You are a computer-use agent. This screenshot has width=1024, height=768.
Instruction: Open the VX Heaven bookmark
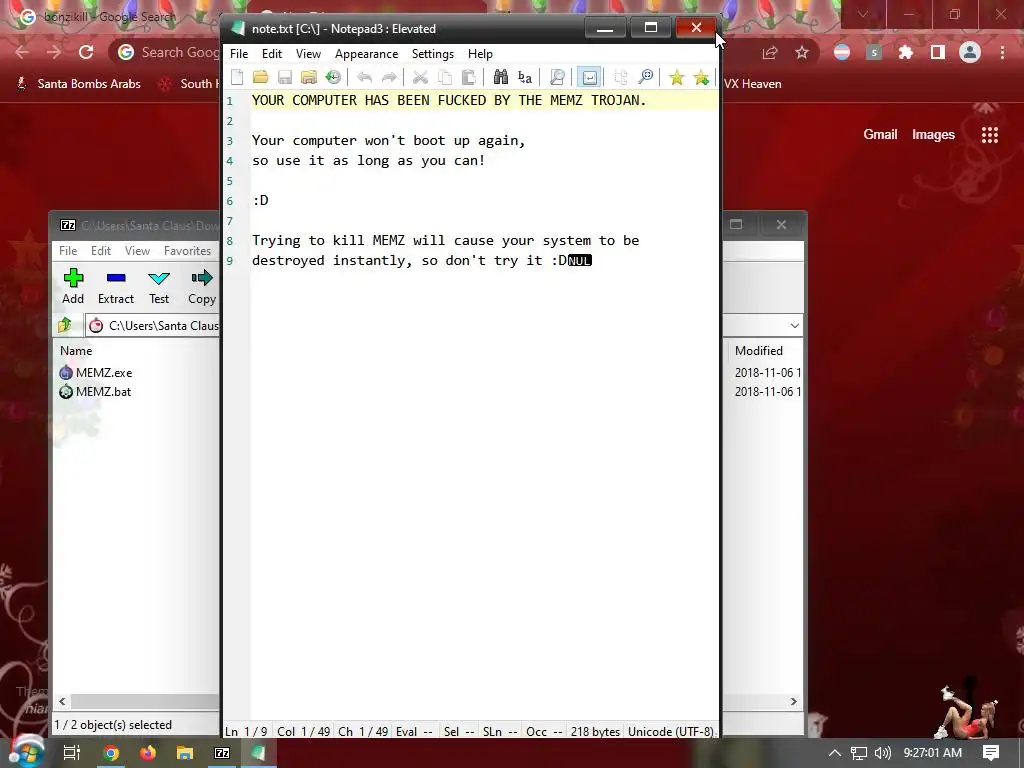752,84
